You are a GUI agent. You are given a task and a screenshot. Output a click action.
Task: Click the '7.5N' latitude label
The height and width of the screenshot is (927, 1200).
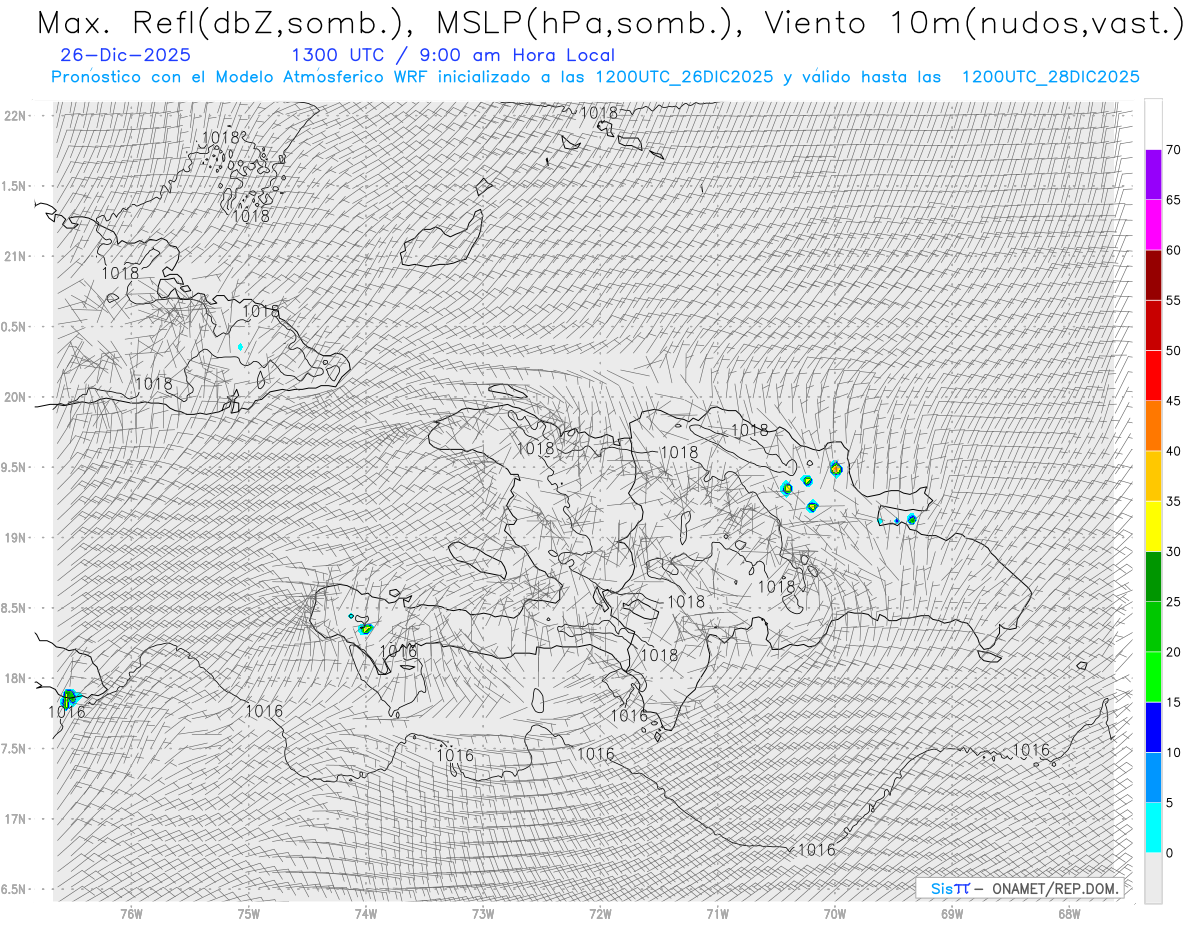click(15, 749)
